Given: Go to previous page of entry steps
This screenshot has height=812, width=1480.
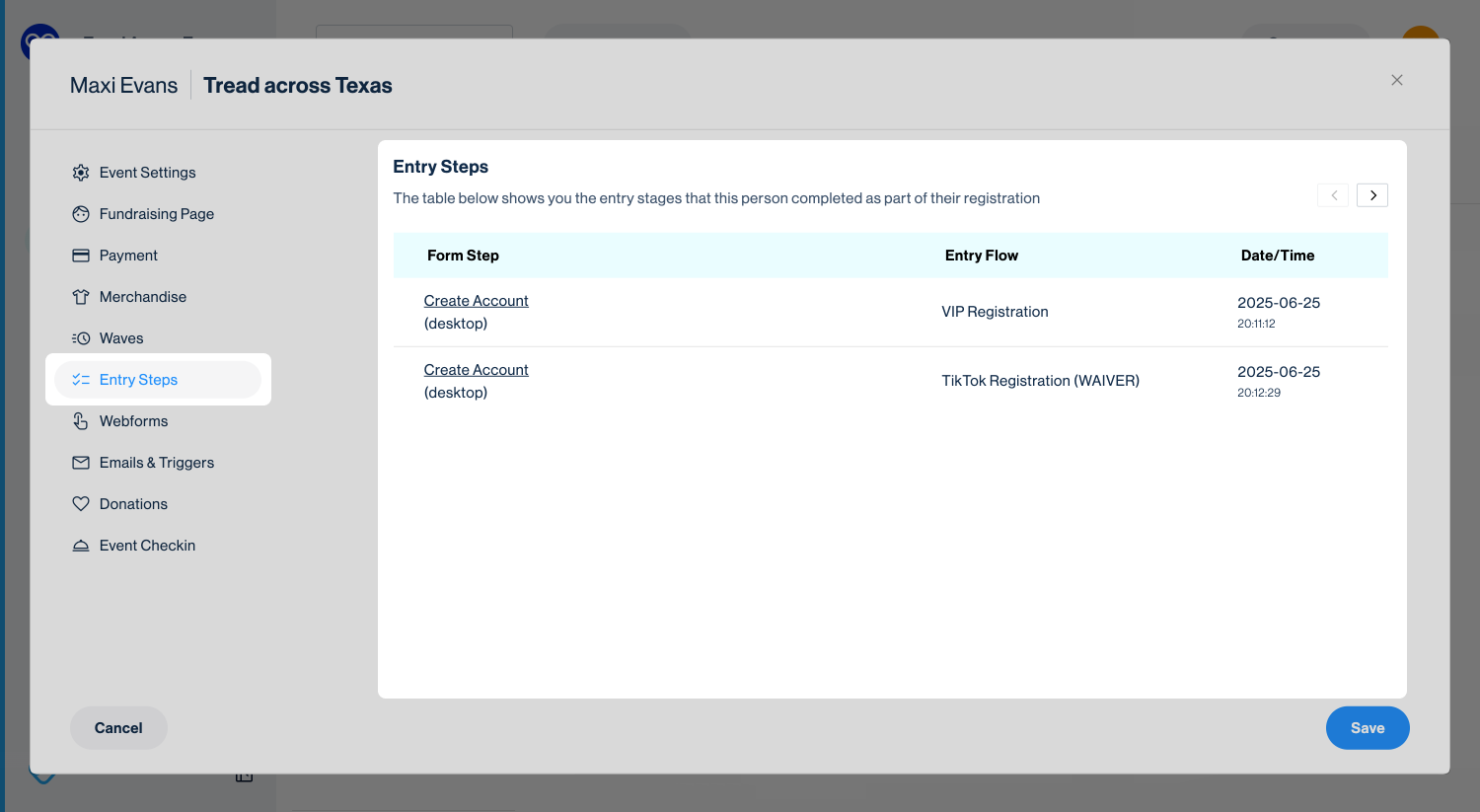Looking at the screenshot, I should click(x=1333, y=195).
